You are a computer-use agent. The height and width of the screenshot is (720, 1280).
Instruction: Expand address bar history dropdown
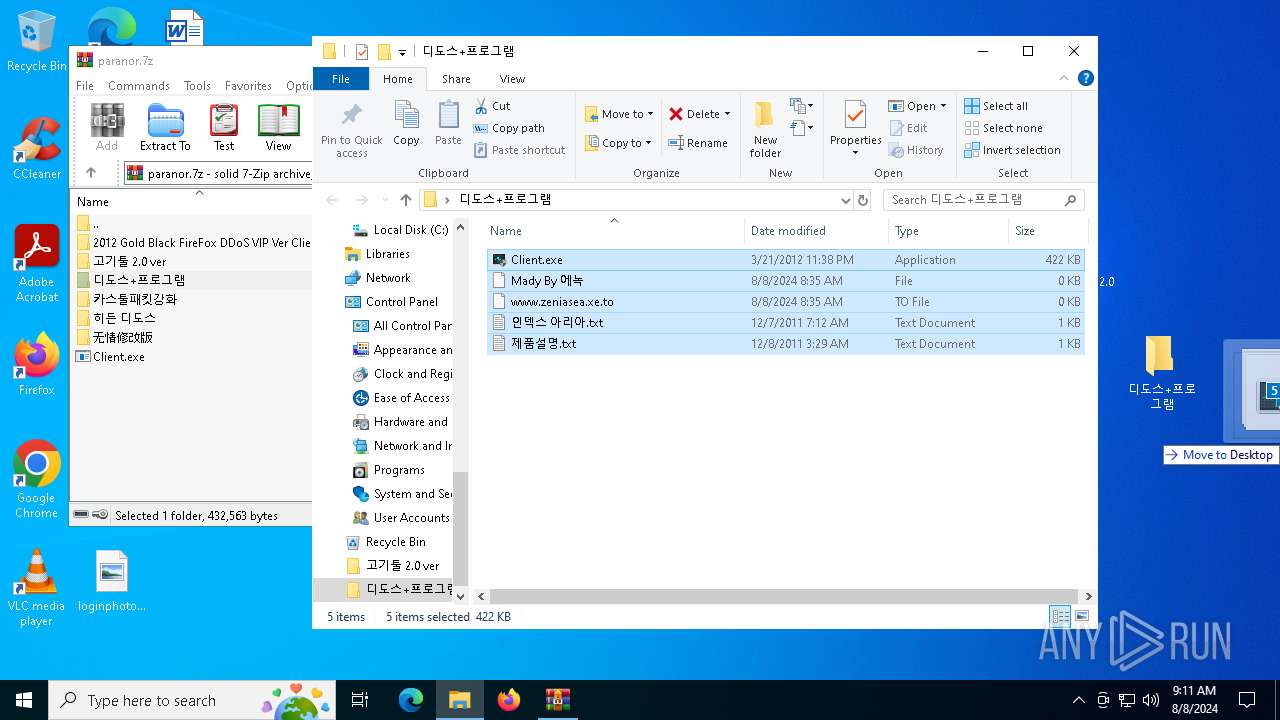846,200
